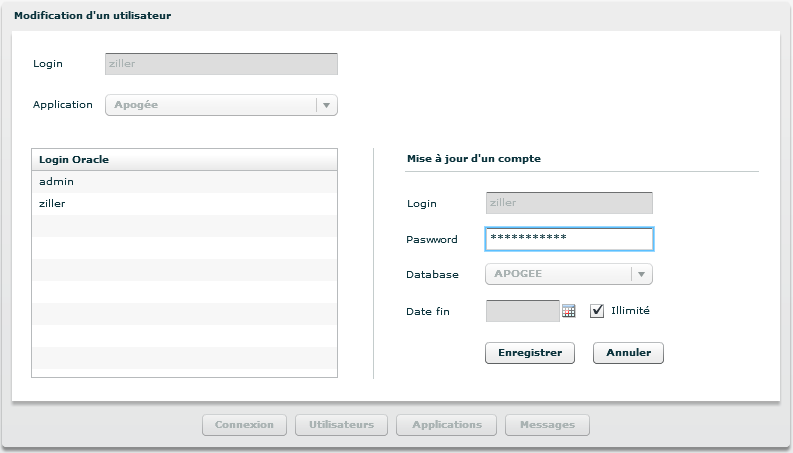The image size is (793, 453).
Task: Expand the Database dropdown arrow
Action: 641,274
